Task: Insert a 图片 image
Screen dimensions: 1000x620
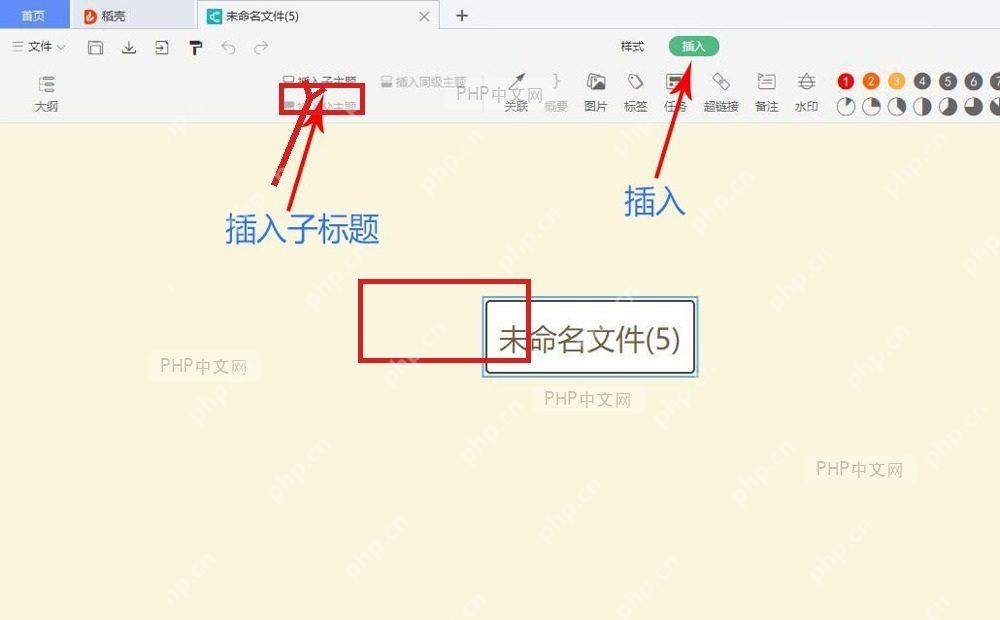Action: click(x=596, y=93)
